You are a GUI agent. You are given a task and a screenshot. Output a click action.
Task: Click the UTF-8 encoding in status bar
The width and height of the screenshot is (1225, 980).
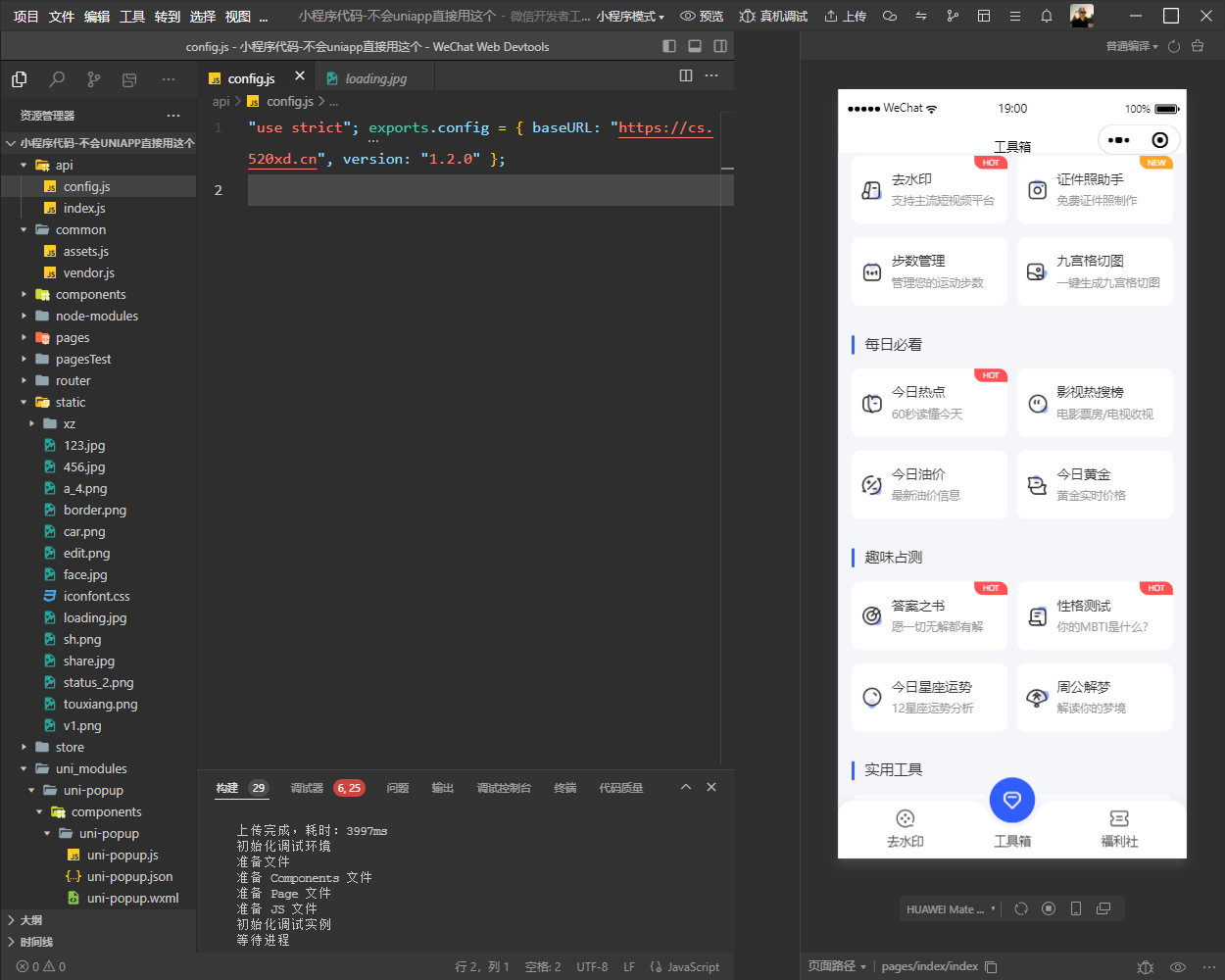coord(592,966)
